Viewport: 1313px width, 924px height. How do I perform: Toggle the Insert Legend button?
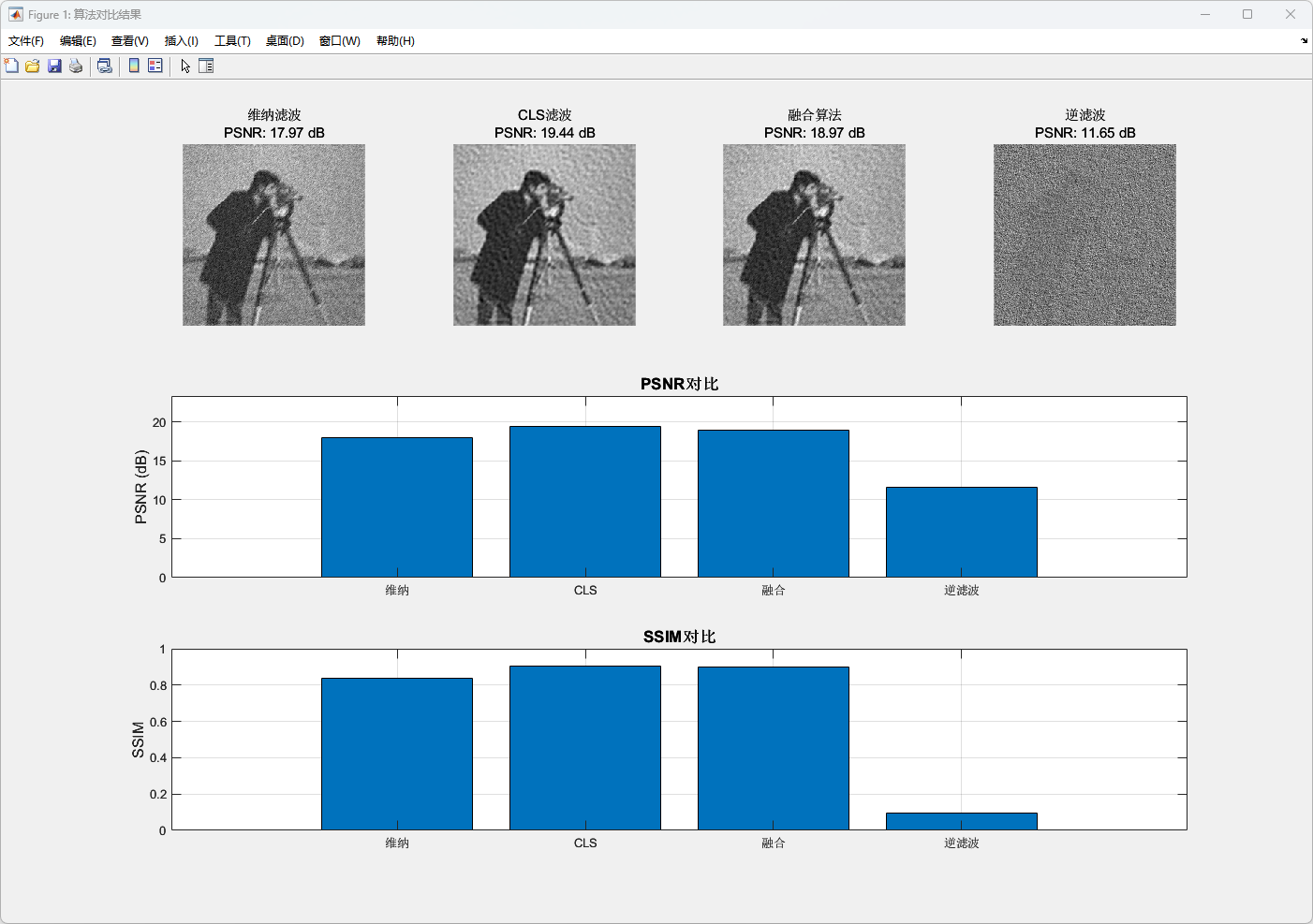click(155, 66)
